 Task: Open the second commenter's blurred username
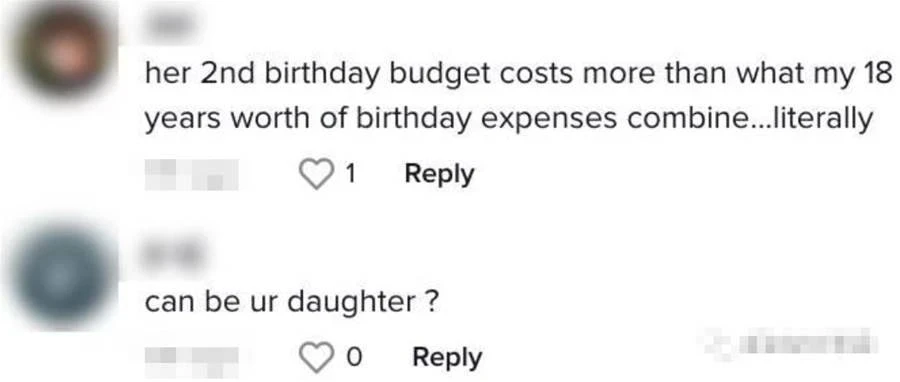[173, 253]
